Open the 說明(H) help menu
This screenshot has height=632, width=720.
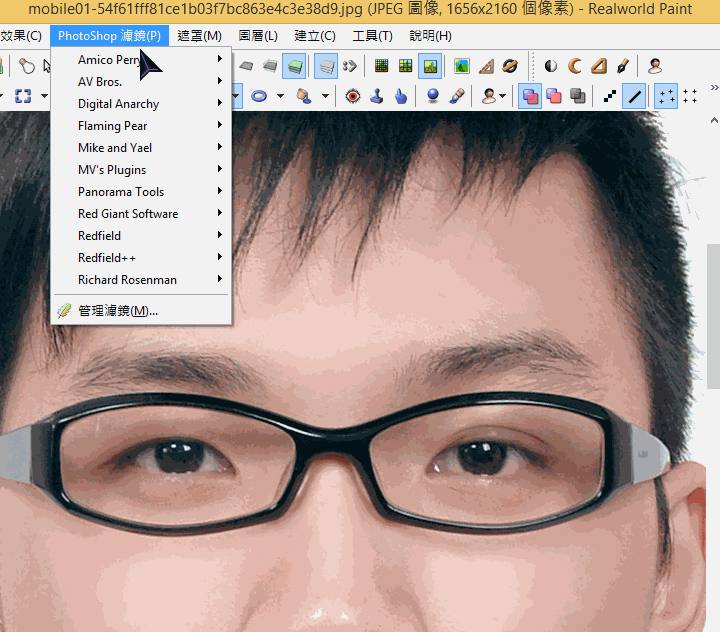[430, 36]
